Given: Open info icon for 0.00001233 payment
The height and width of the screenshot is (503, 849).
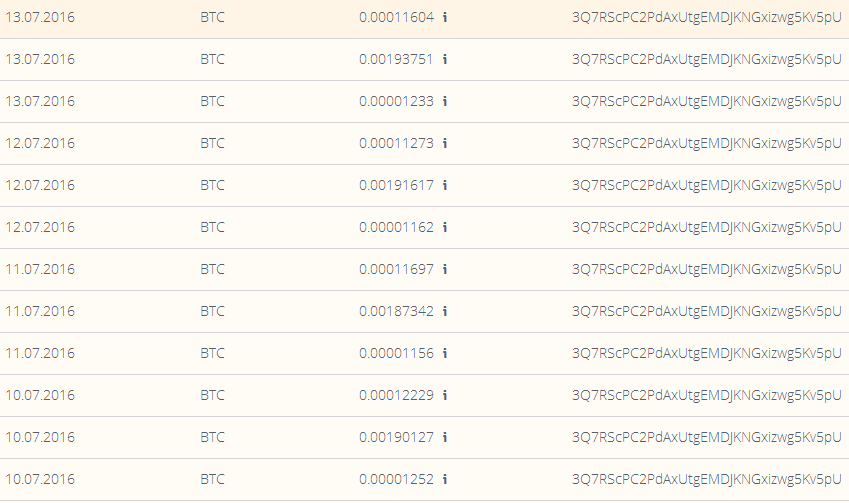Looking at the screenshot, I should point(445,101).
